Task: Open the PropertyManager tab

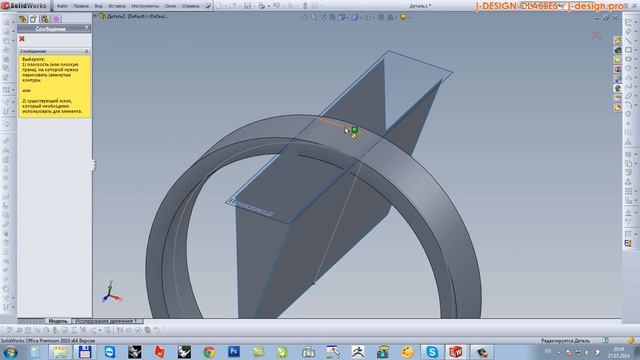Action: (x=33, y=19)
